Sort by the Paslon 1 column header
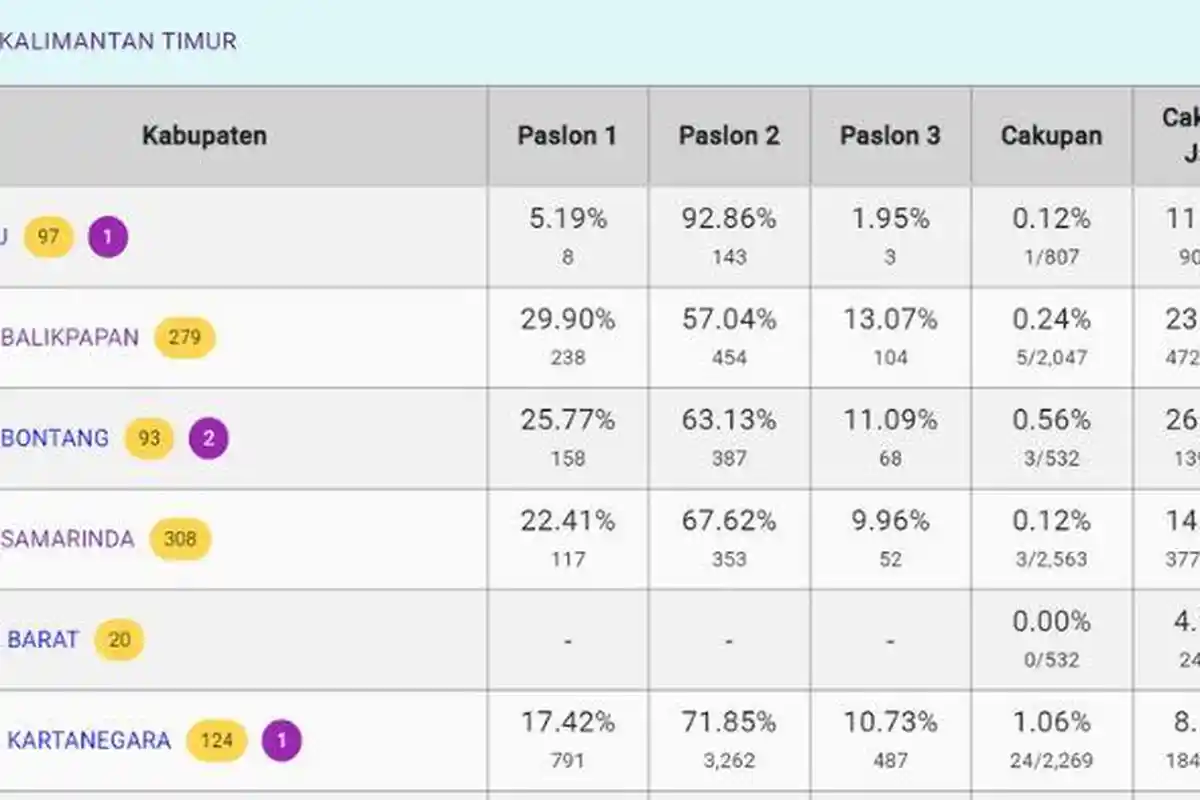Screen dimensions: 1200x800 pyautogui.click(x=567, y=136)
